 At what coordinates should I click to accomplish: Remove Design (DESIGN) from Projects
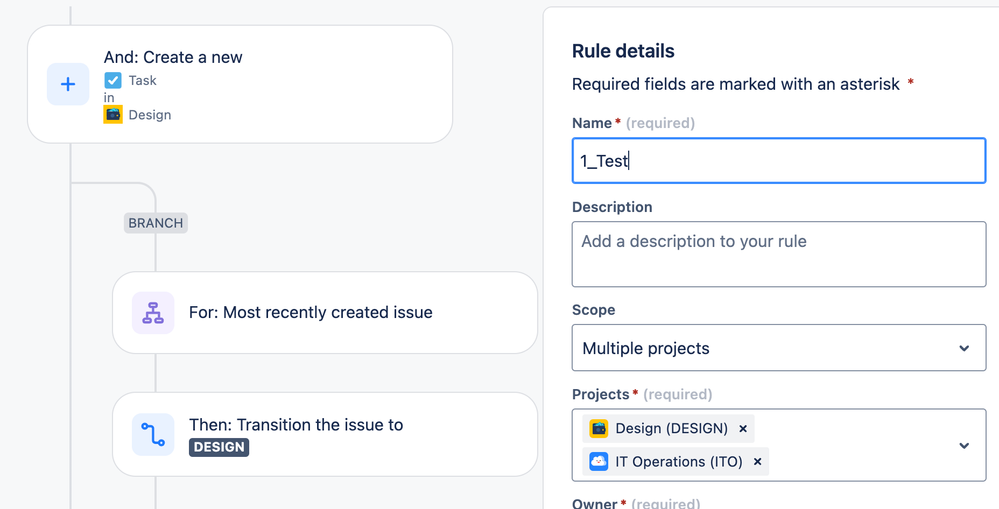pos(743,428)
